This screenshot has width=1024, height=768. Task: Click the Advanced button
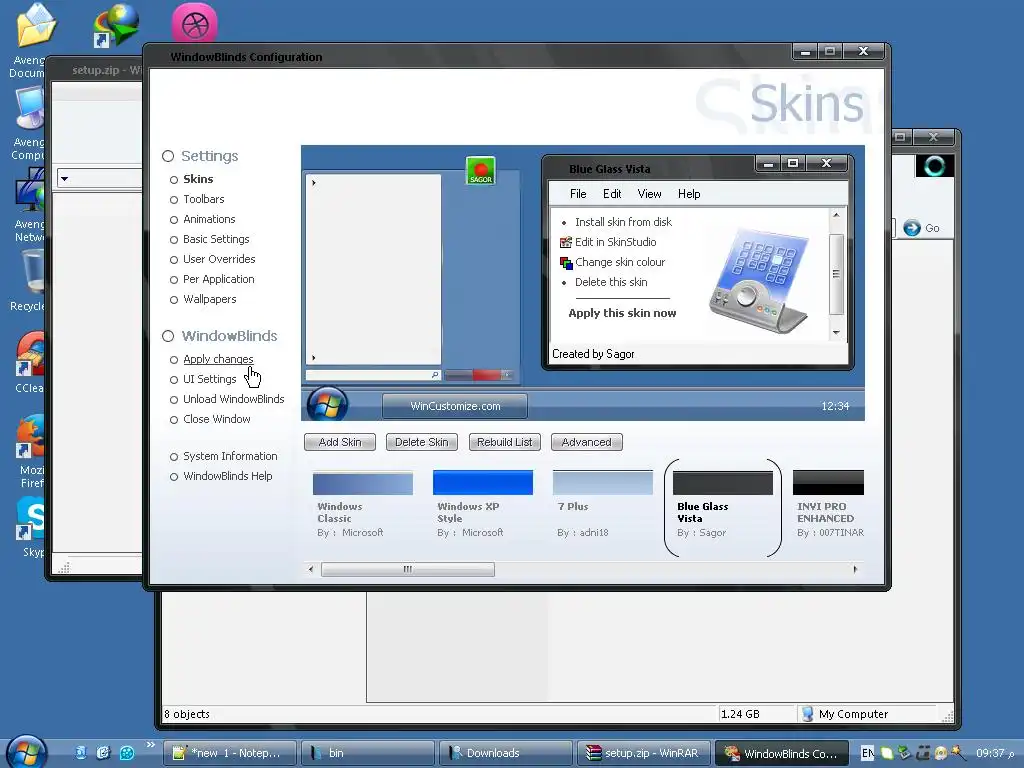coord(586,442)
